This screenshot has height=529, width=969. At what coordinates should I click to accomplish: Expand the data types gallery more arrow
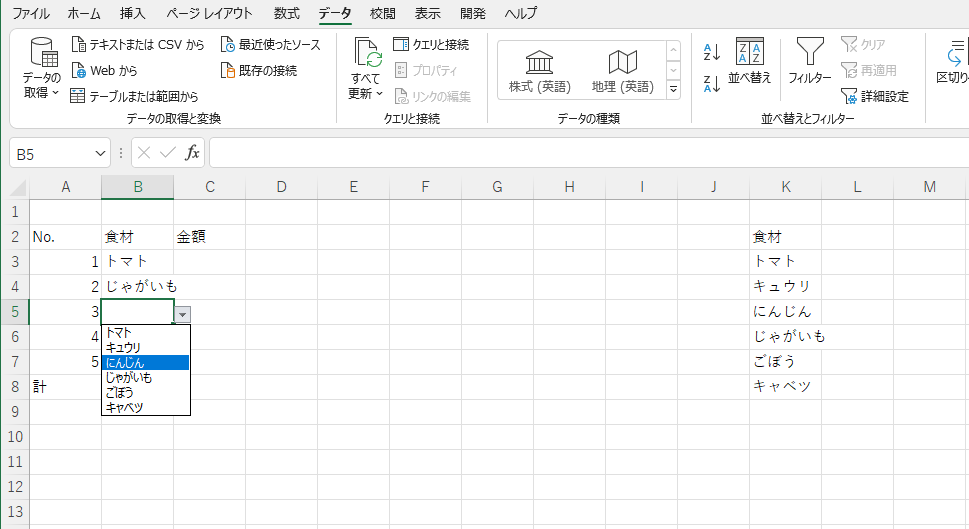click(674, 90)
